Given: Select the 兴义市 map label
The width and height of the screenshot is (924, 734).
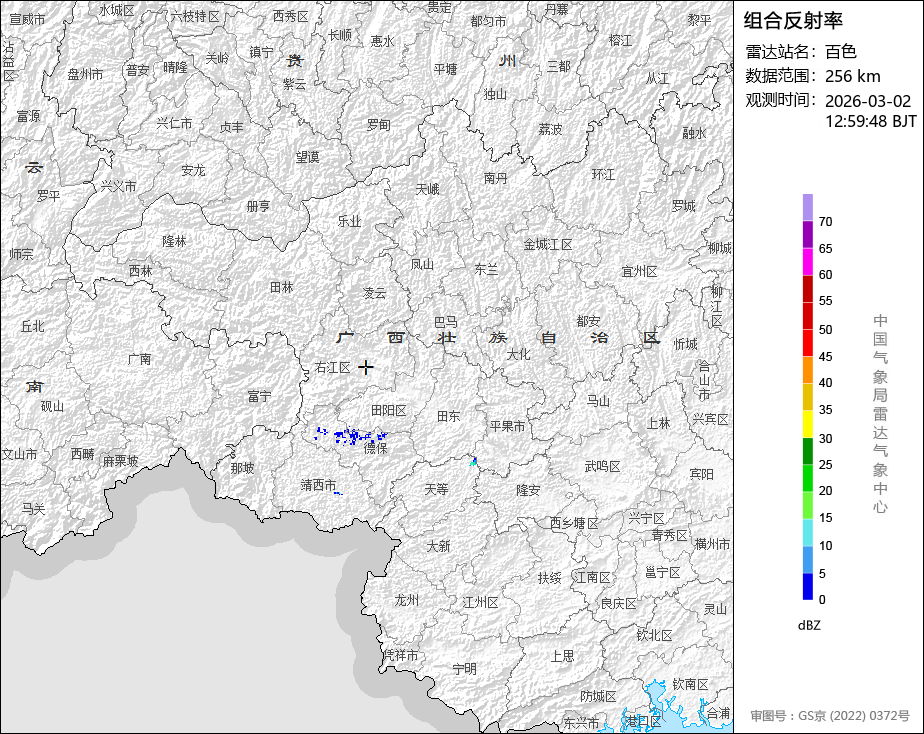Looking at the screenshot, I should pyautogui.click(x=118, y=186).
